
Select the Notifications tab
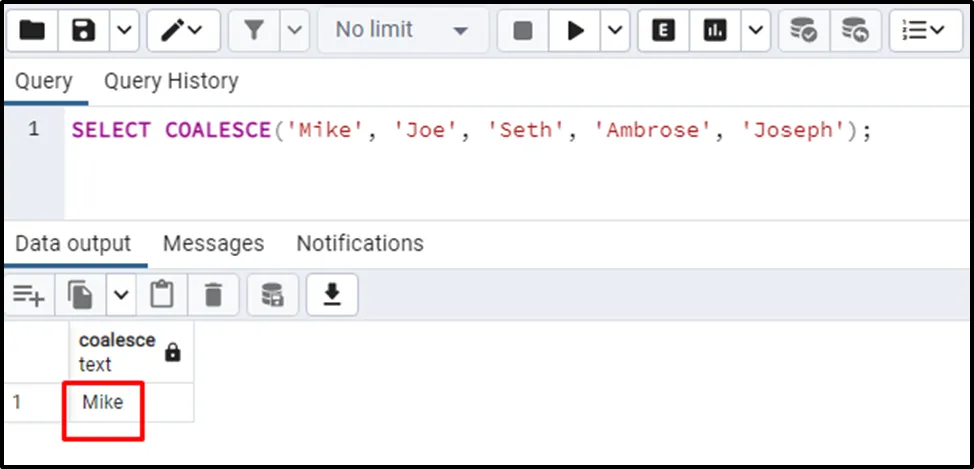pos(360,243)
